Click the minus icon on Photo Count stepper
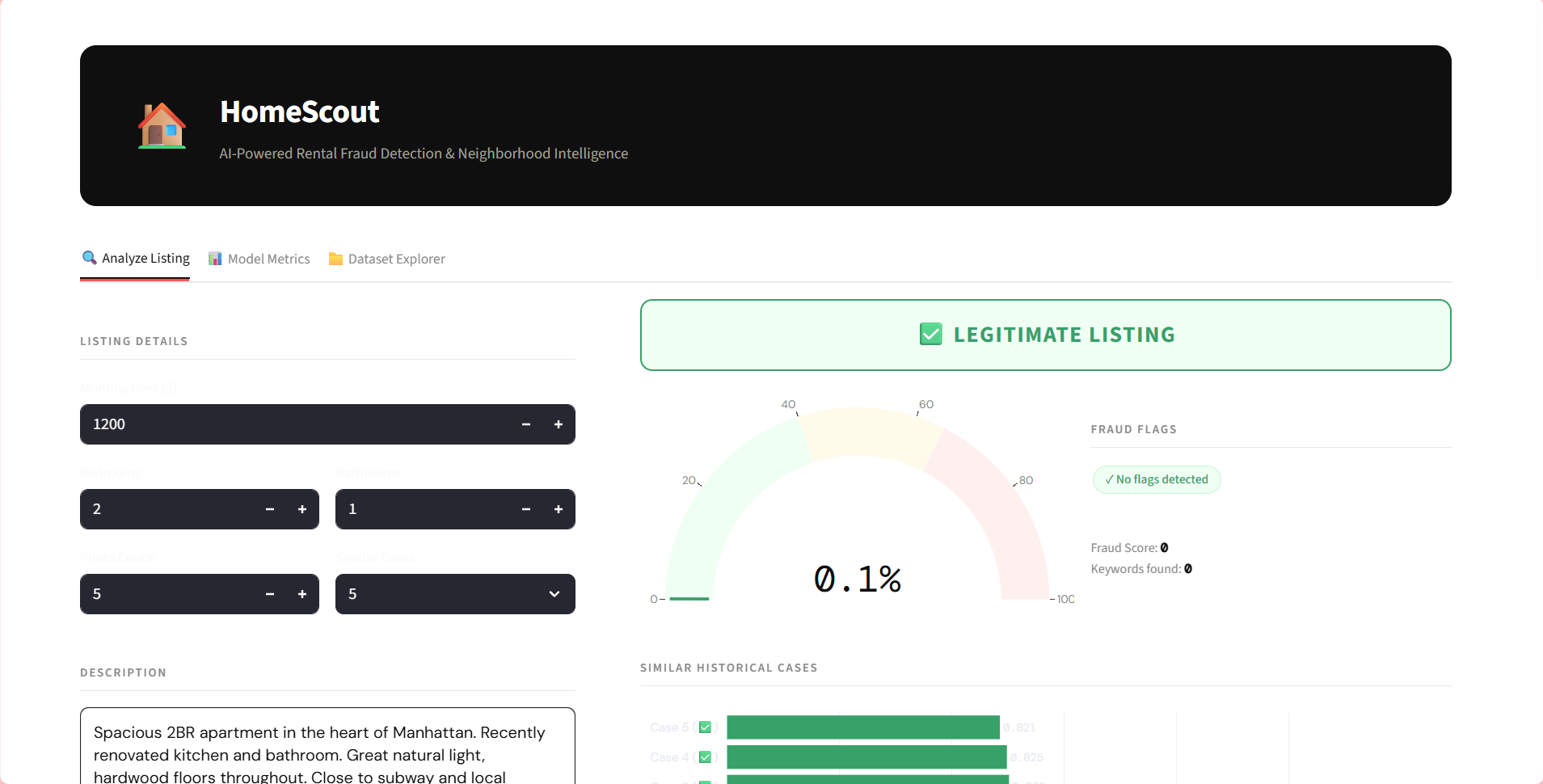The image size is (1543, 784). (269, 593)
